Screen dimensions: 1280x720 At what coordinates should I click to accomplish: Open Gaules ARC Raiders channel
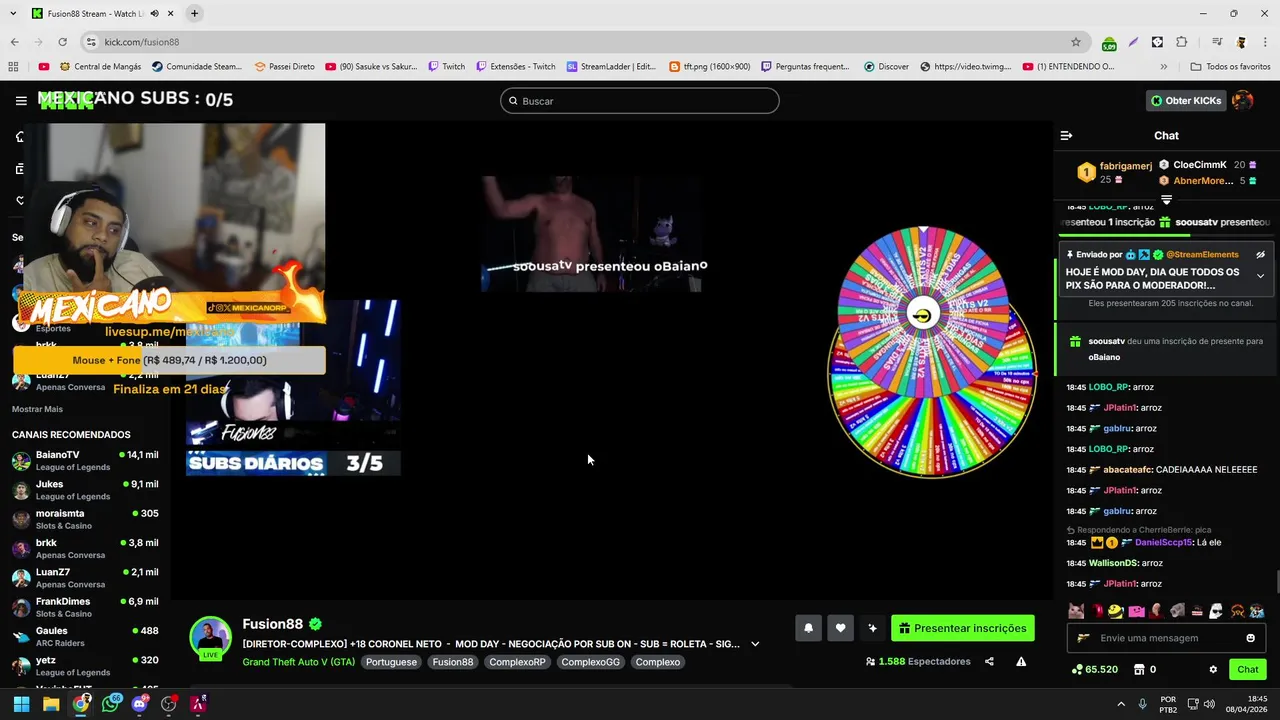[x=85, y=637]
